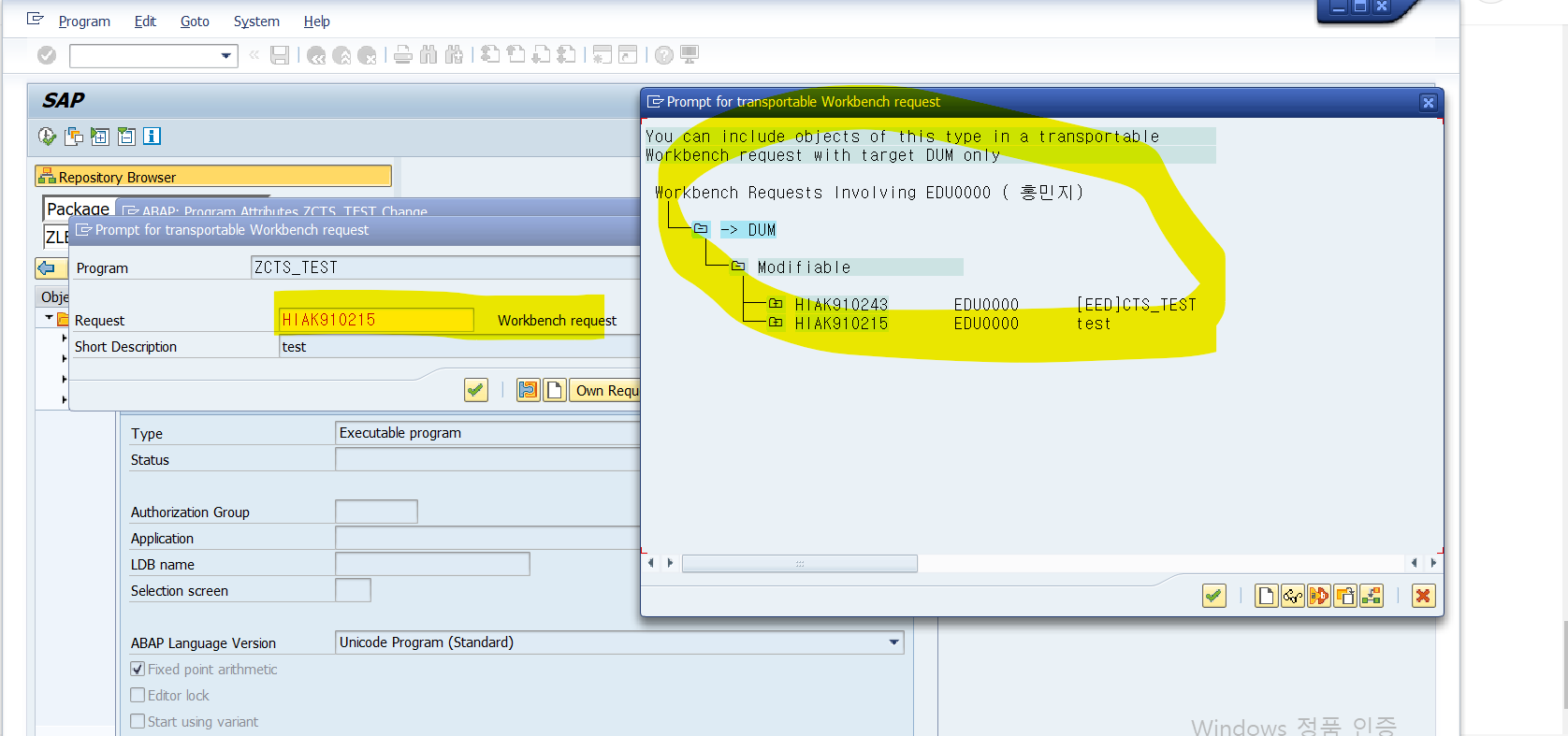This screenshot has height=736, width=1568.
Task: Click the Choose clock-checkmark icon below the SAP title
Action: (47, 137)
